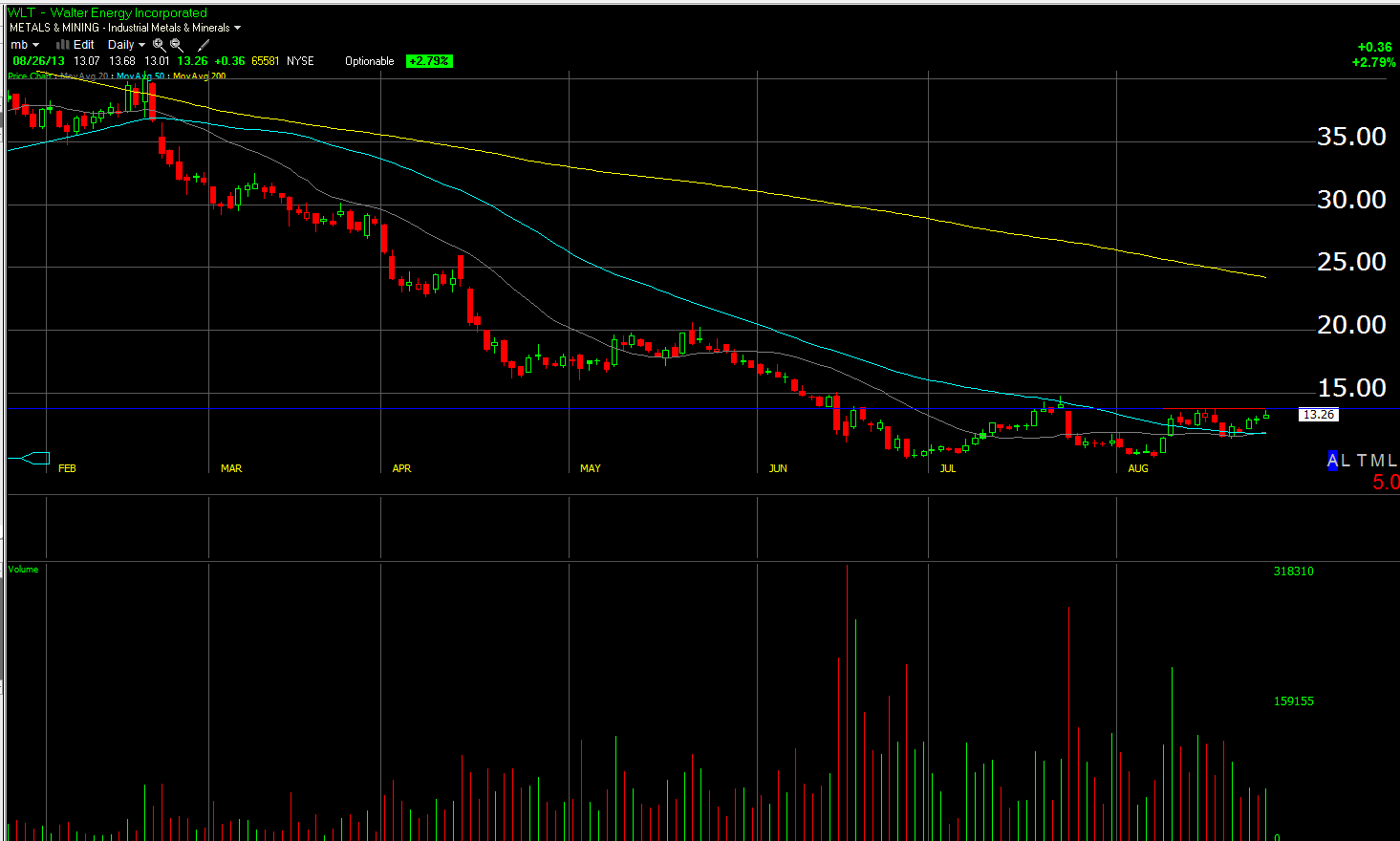
Task: Click Edit to modify chart settings
Action: 84,45
